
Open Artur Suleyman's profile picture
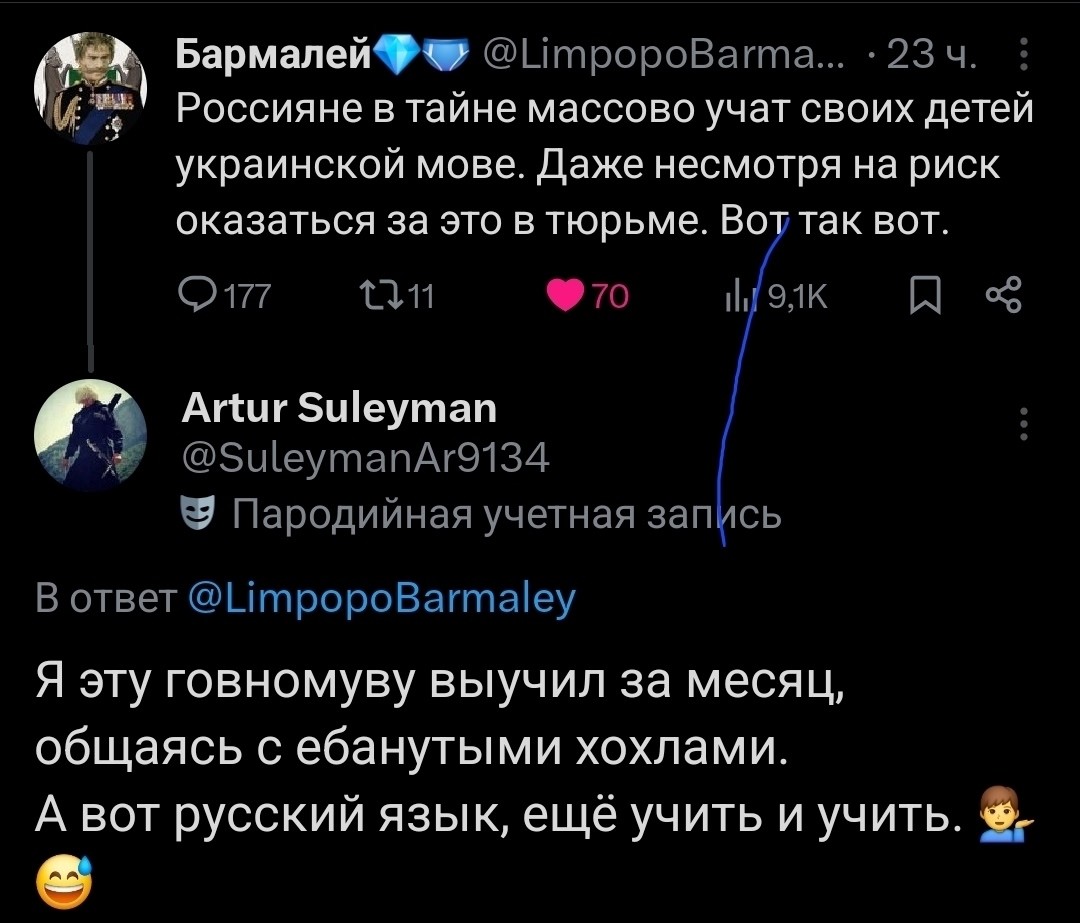(x=89, y=437)
